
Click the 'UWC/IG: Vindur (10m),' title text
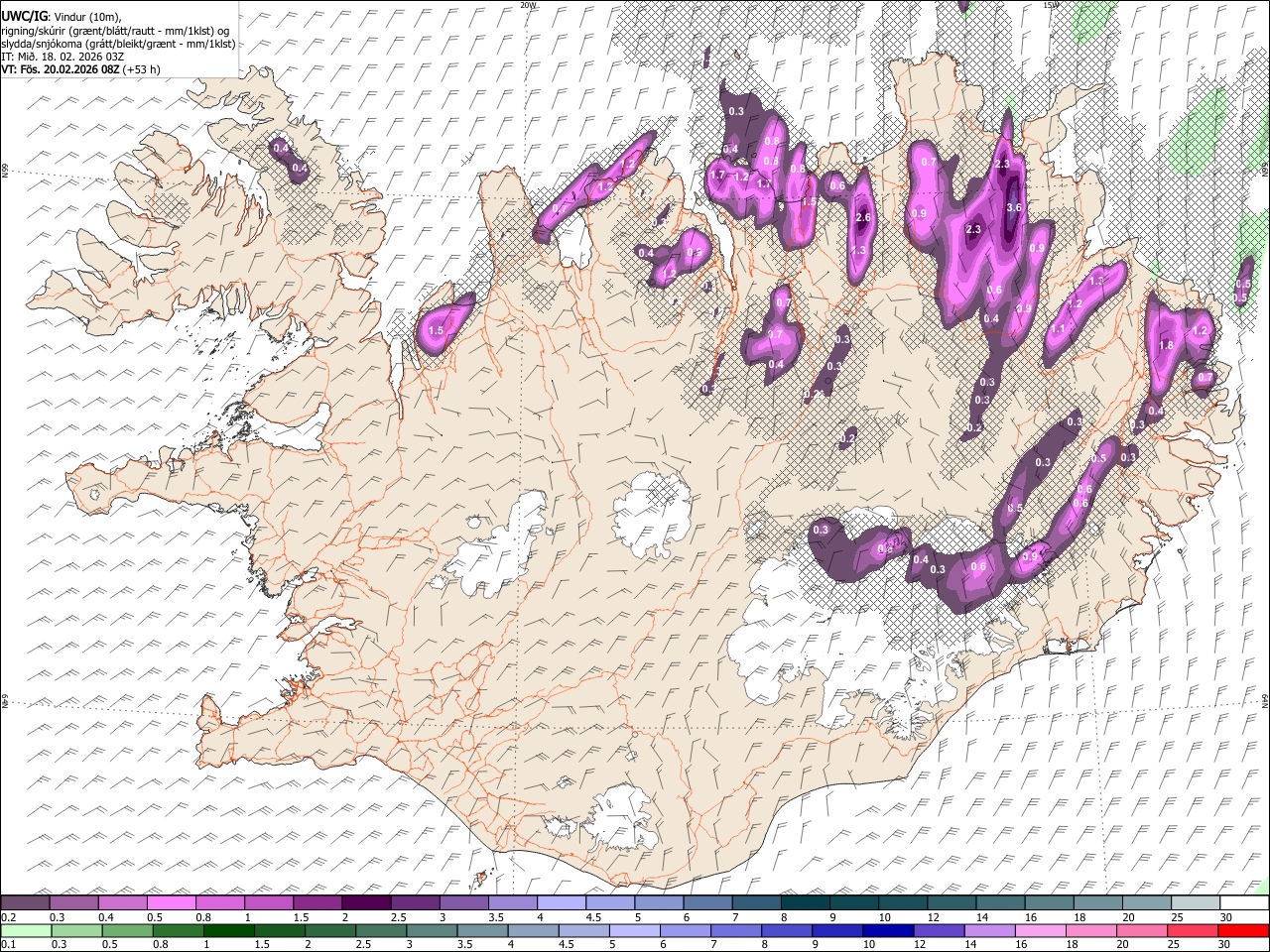pyautogui.click(x=61, y=17)
